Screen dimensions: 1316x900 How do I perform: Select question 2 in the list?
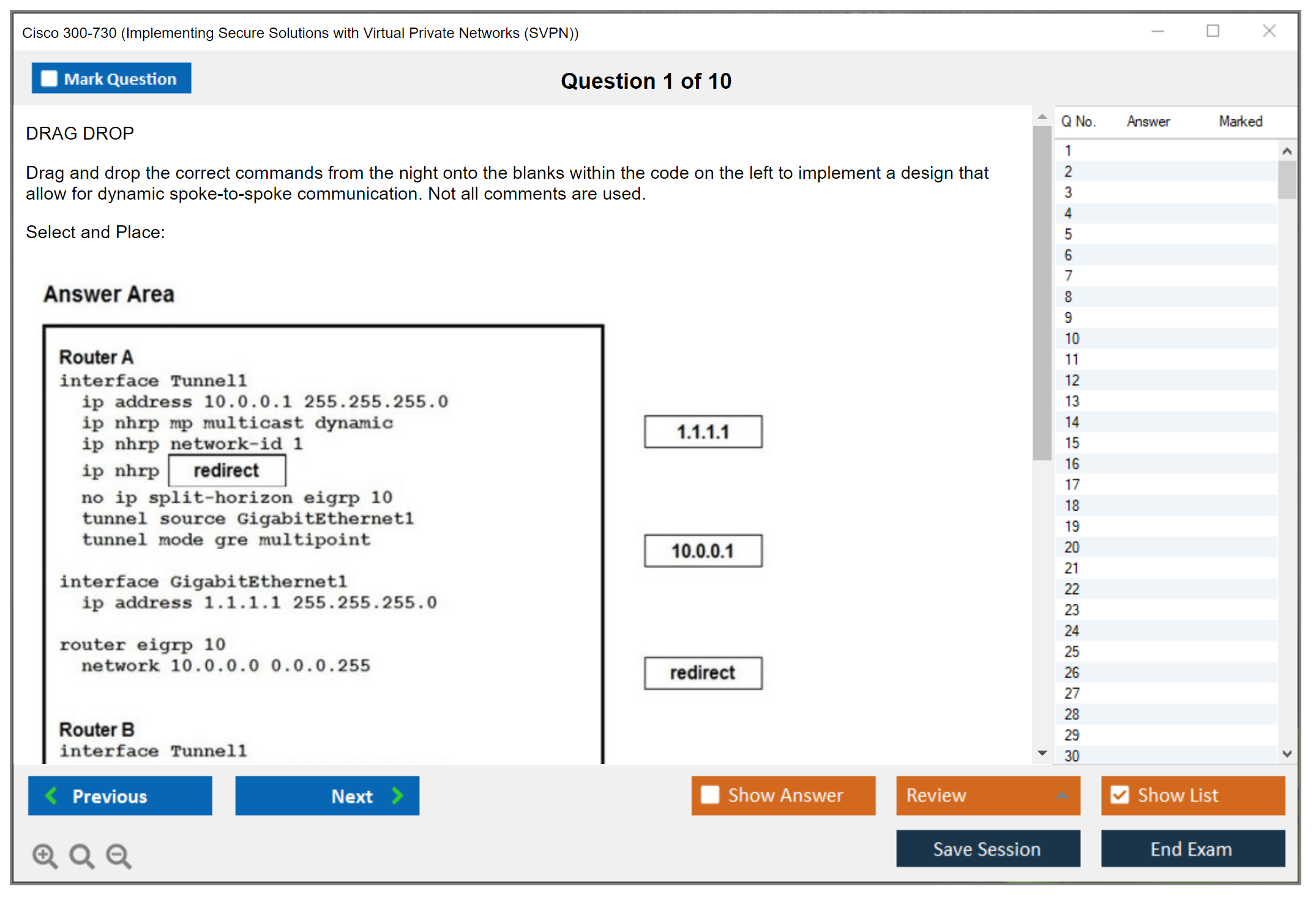(1068, 171)
